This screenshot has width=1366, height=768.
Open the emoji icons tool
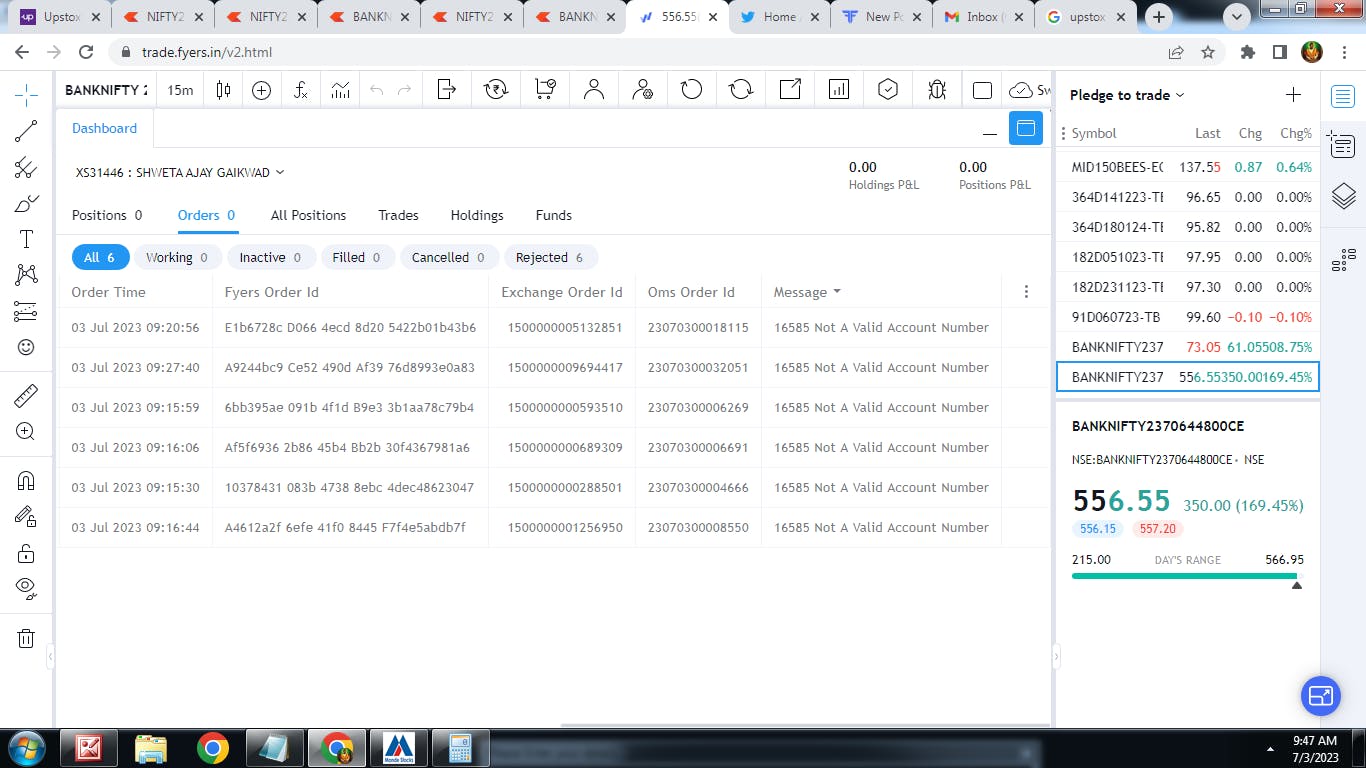(x=26, y=347)
